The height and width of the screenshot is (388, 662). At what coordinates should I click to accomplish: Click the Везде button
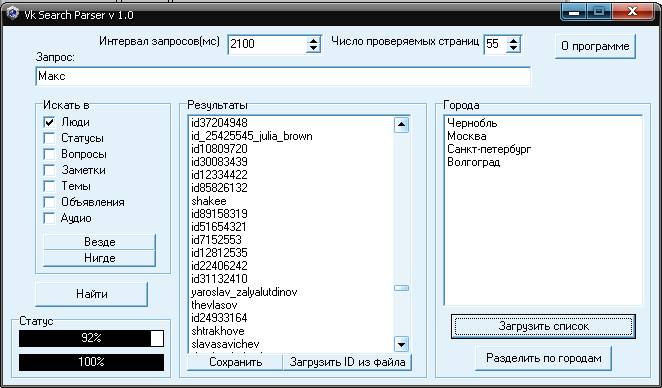pyautogui.click(x=100, y=242)
